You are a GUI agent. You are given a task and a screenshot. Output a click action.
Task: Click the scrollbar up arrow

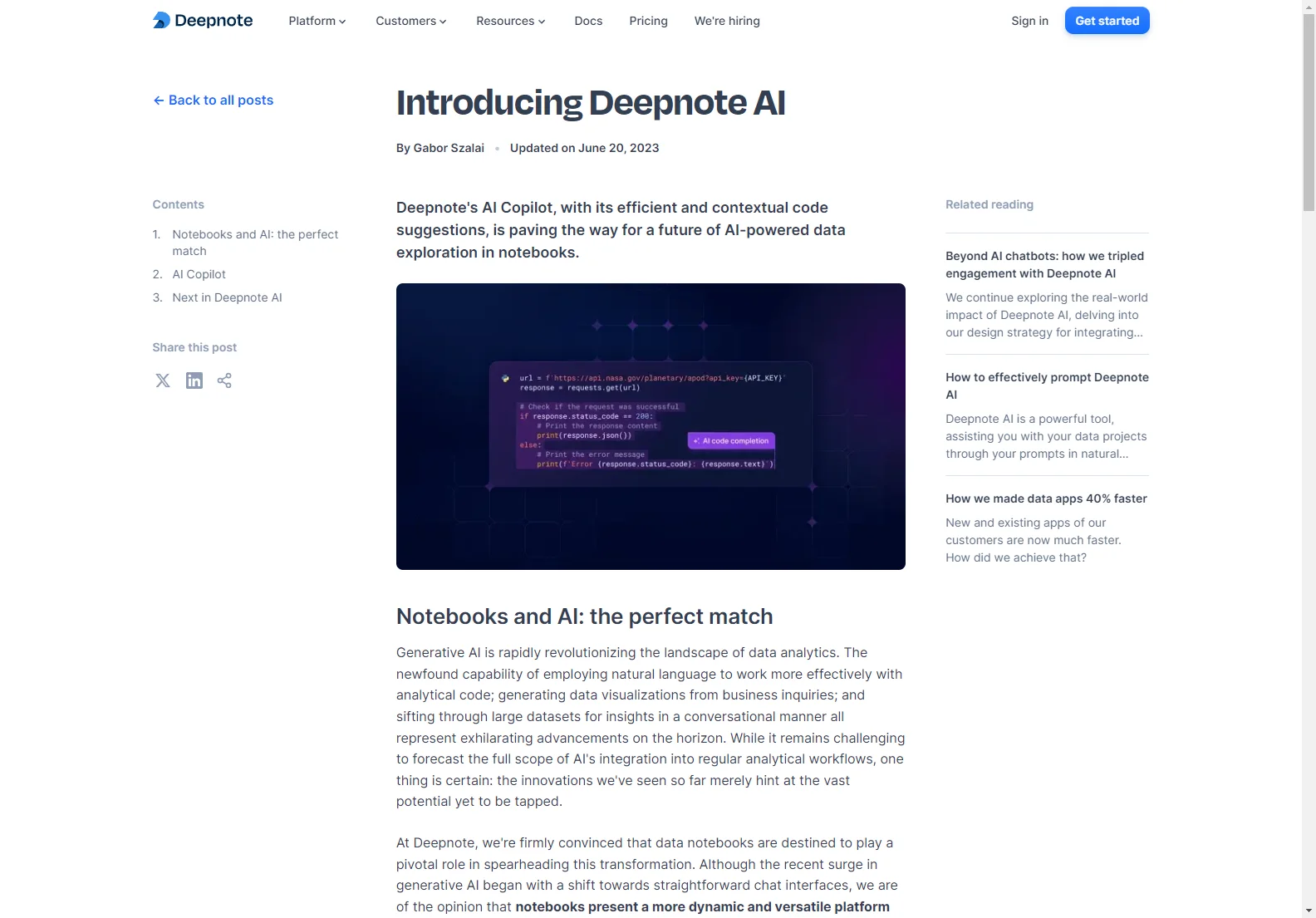tap(1309, 7)
